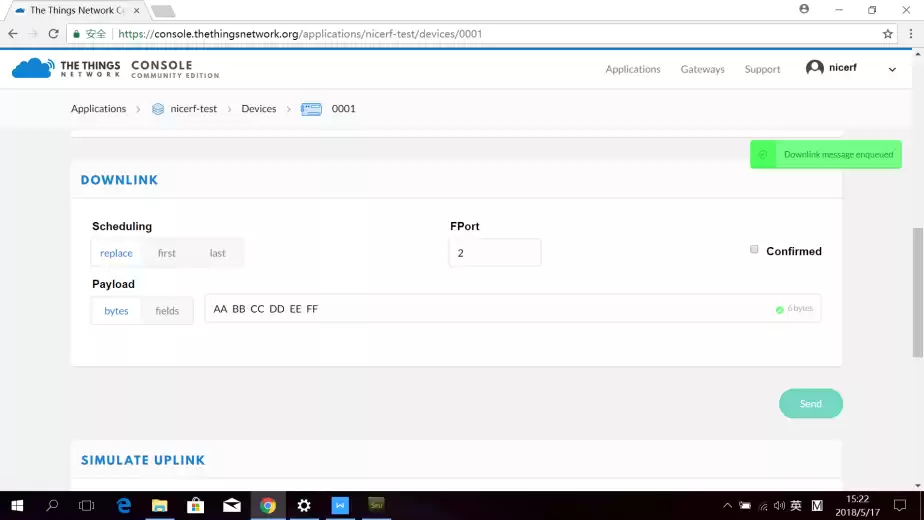Reload the page using the refresh icon

(53, 33)
